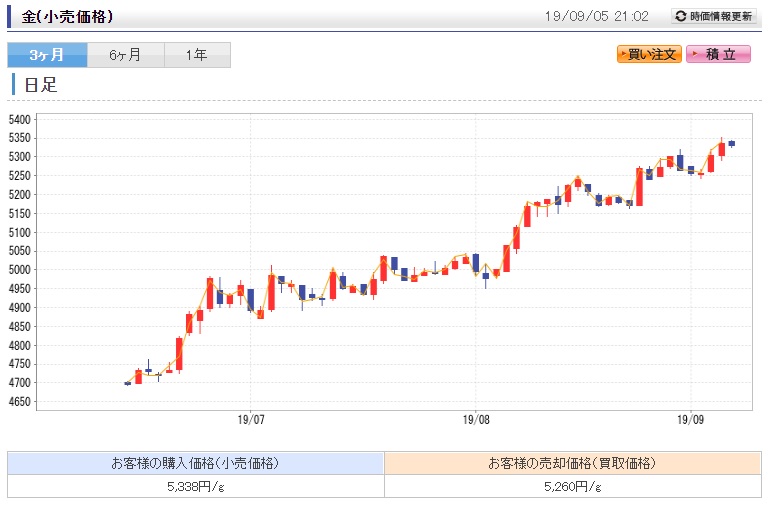Click the 5200 y-axis value
Screen dimensions: 772x513
coord(20,194)
